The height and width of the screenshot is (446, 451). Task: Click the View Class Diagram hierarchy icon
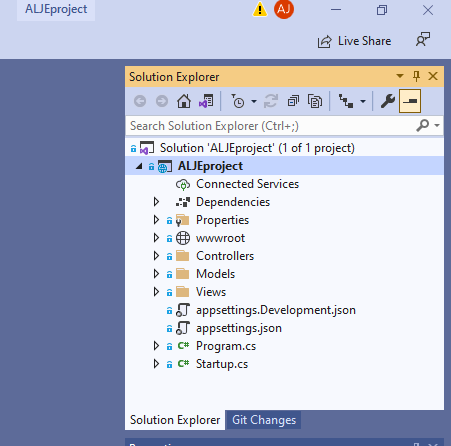[x=346, y=101]
